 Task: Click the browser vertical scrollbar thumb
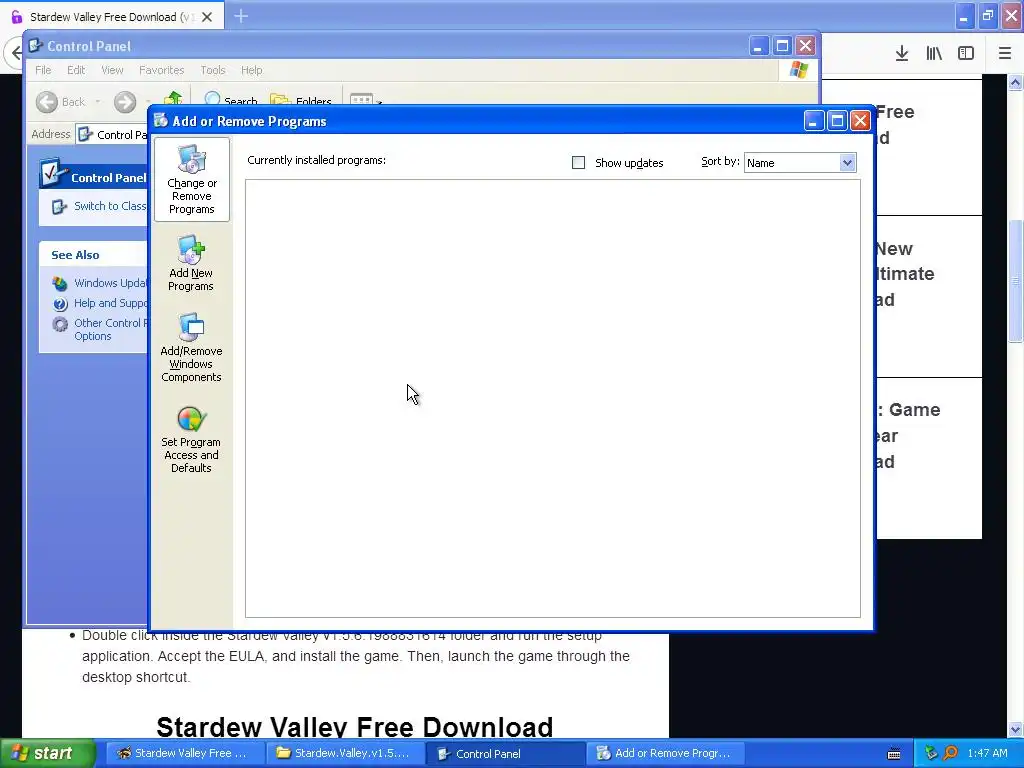pyautogui.click(x=1016, y=281)
